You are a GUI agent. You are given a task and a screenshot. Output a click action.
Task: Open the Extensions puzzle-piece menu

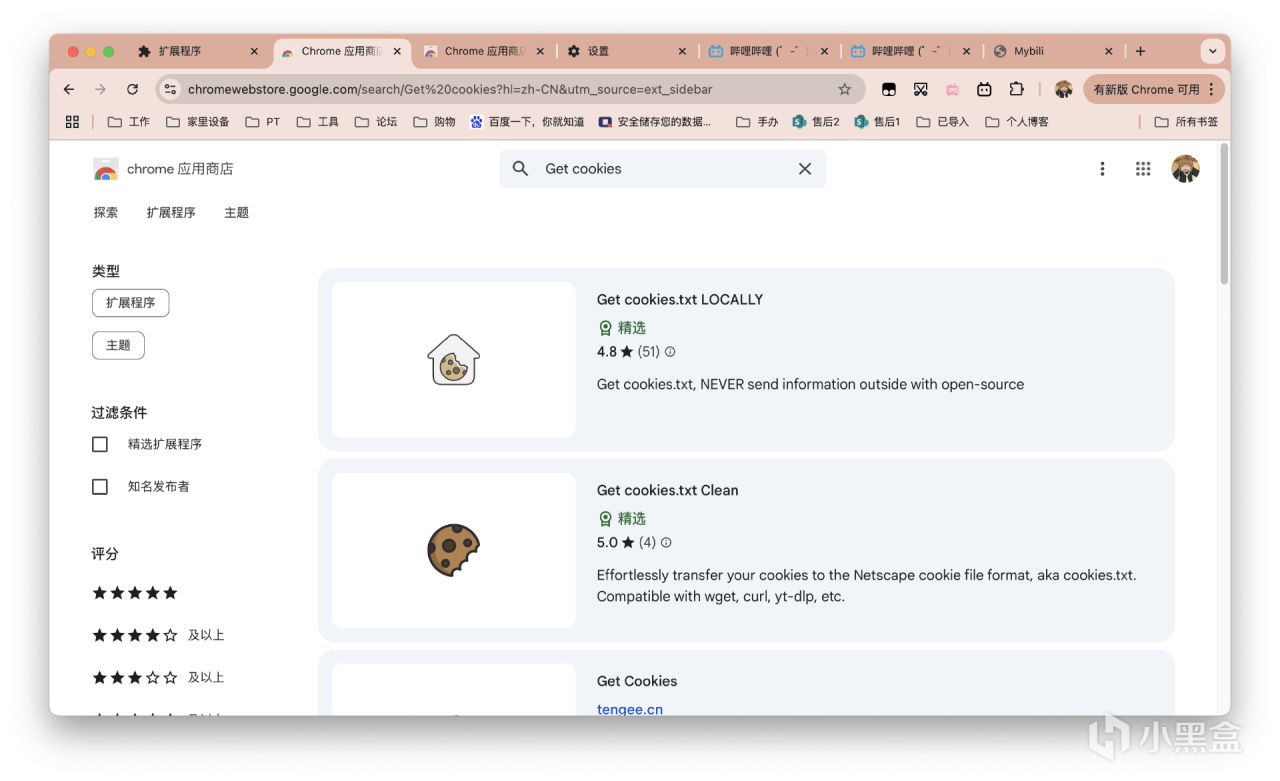[x=1016, y=89]
